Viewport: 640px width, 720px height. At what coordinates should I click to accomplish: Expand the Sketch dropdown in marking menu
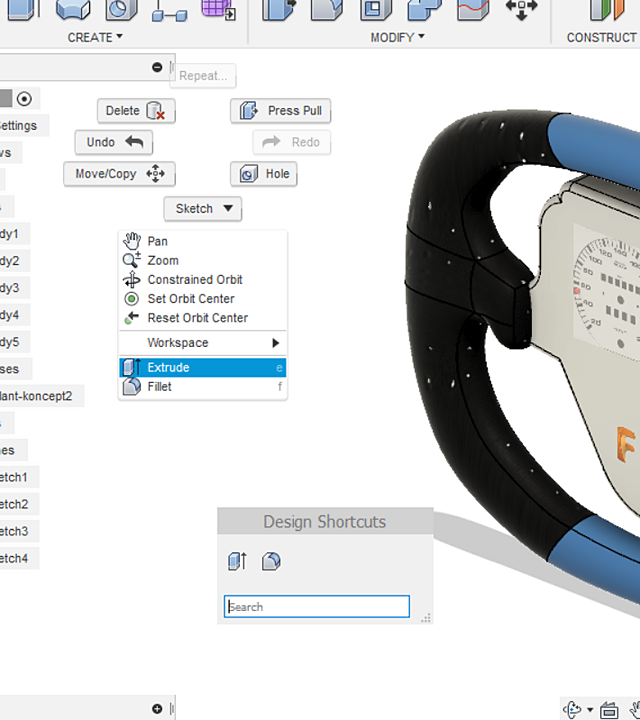[x=203, y=209]
